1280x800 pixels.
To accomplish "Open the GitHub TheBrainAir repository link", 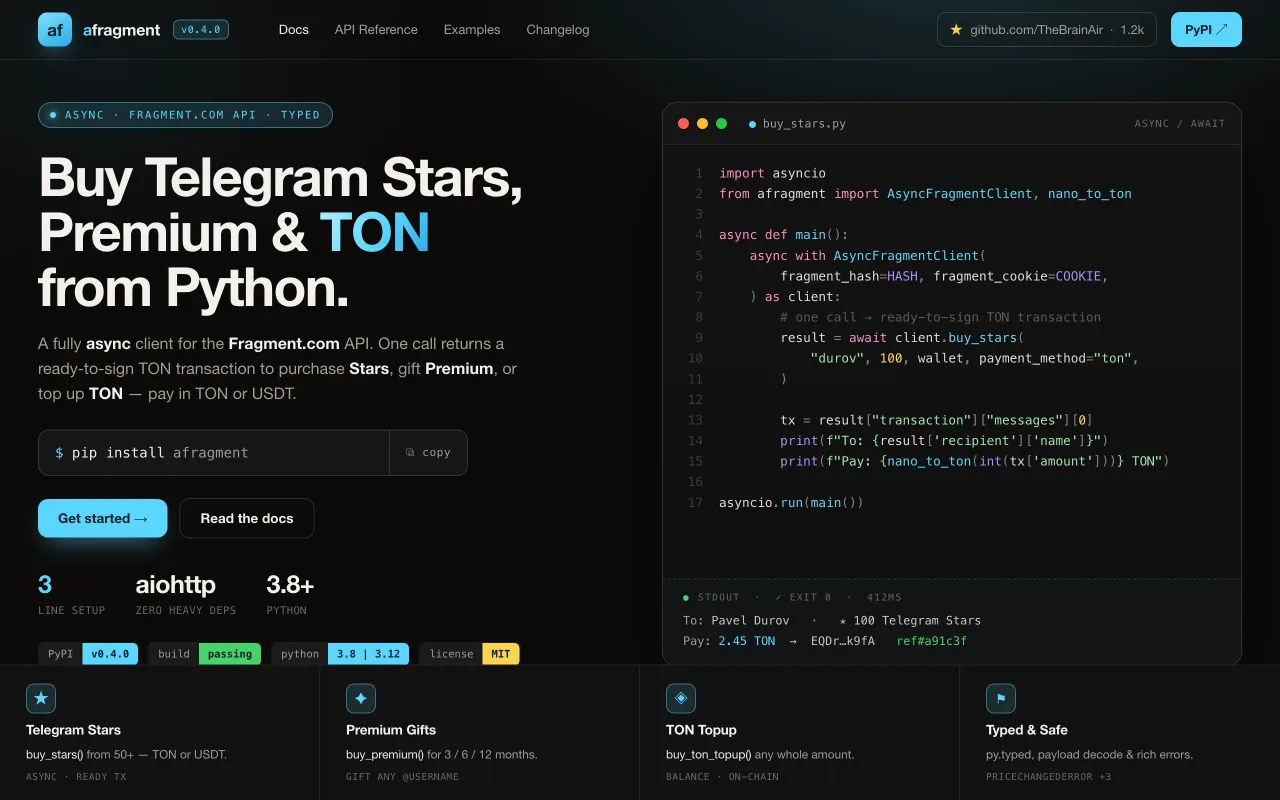I will pos(1047,30).
